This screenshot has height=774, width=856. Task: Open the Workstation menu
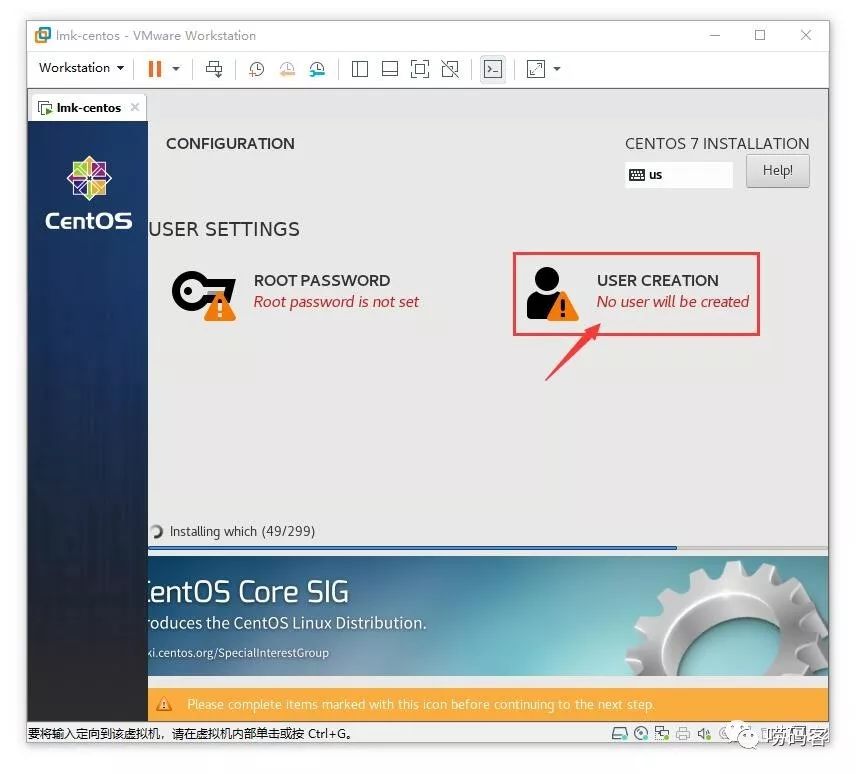pos(81,68)
